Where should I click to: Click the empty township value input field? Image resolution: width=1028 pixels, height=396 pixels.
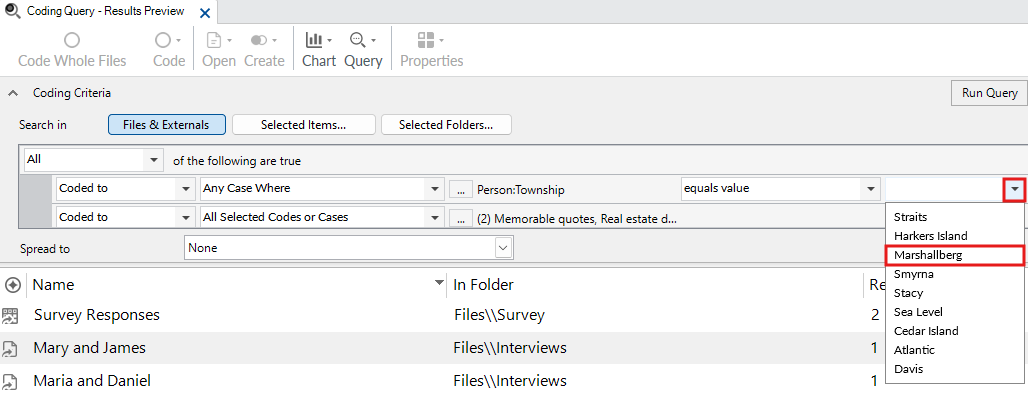coord(944,189)
